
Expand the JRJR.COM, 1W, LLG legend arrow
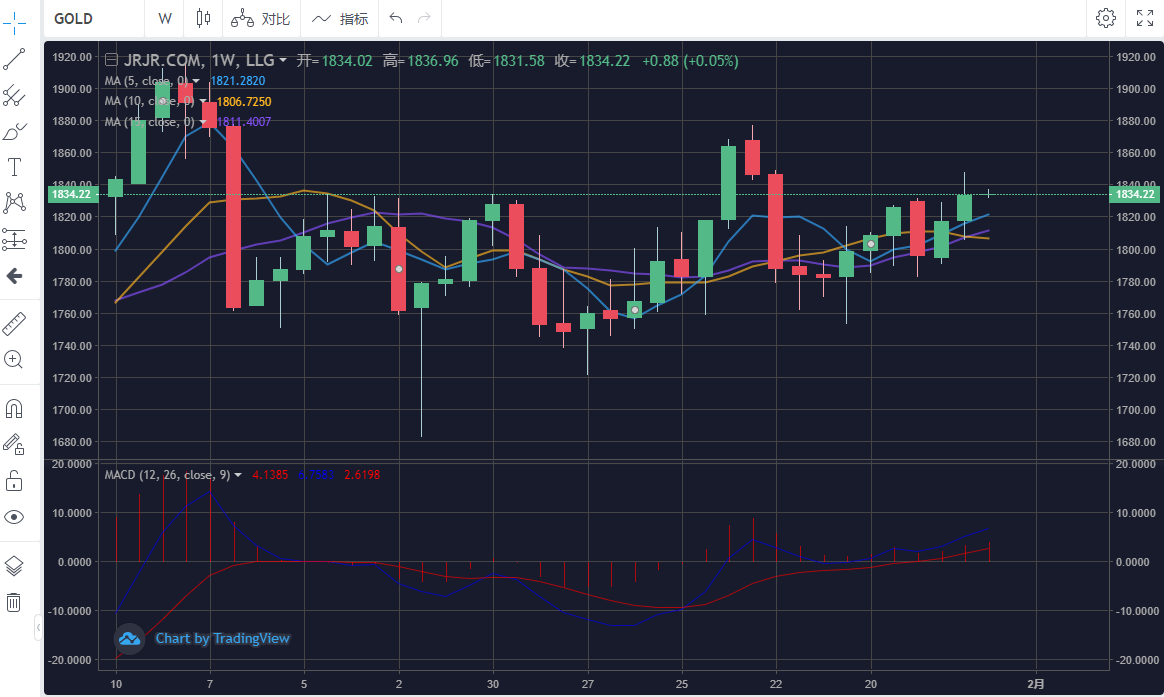(284, 61)
